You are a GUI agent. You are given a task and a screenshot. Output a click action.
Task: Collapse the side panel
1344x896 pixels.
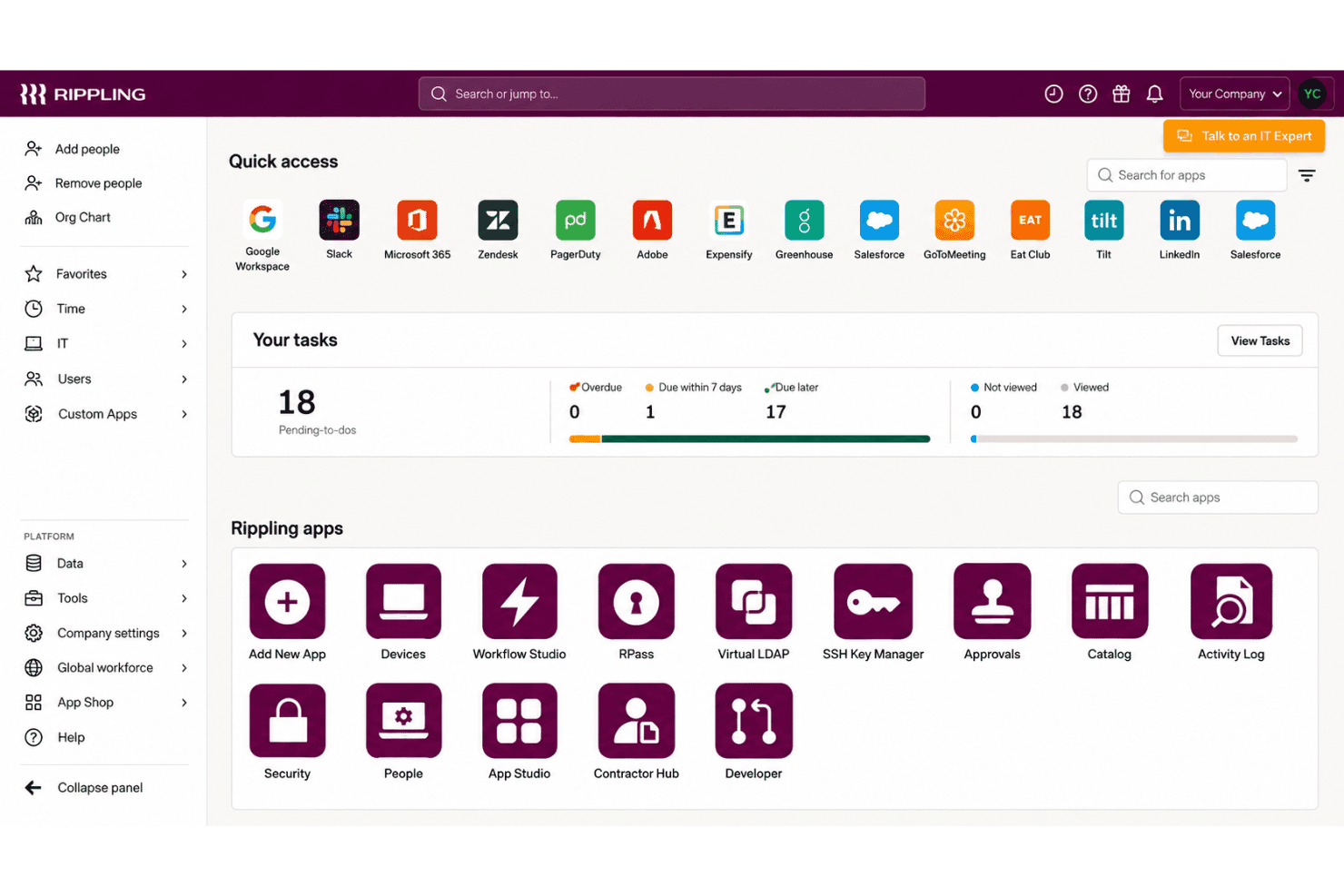(84, 788)
